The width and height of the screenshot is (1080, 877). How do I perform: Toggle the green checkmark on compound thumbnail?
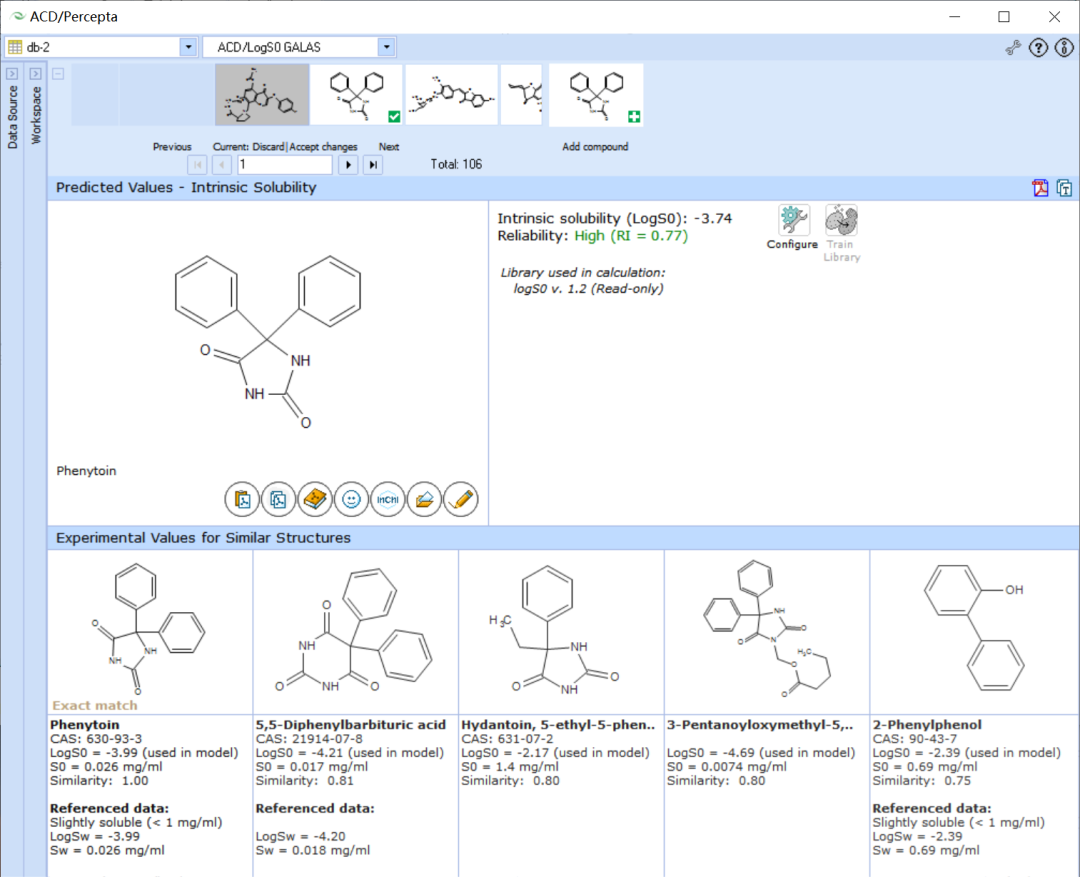394,116
